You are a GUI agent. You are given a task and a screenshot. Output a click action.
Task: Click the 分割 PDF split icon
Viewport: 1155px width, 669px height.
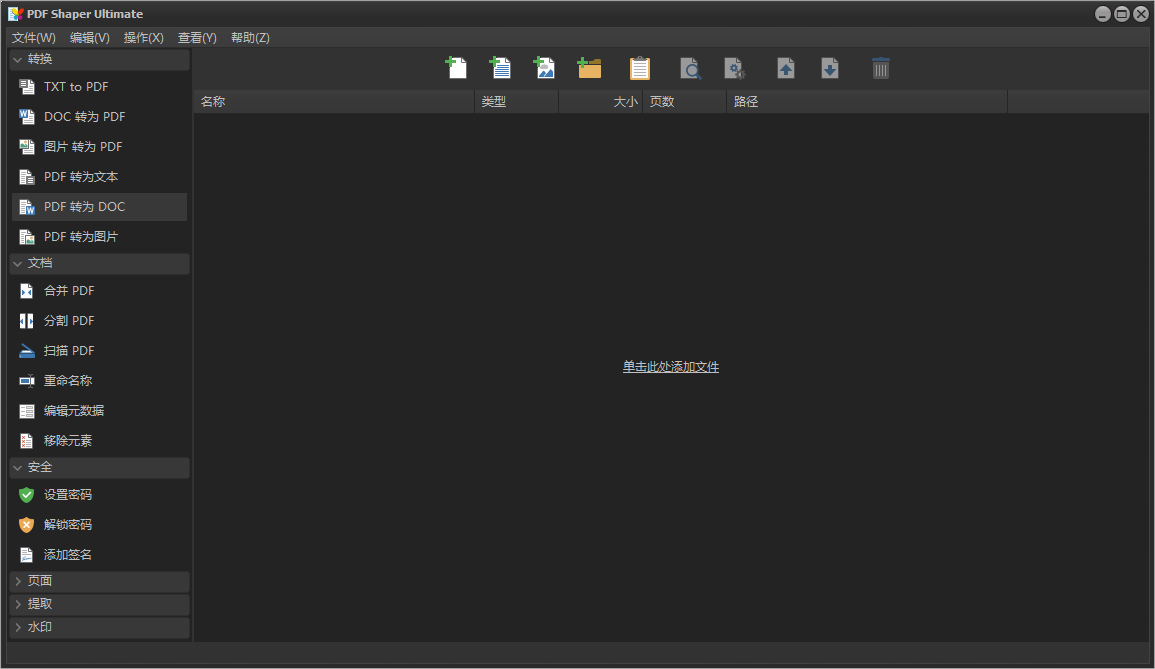click(27, 321)
